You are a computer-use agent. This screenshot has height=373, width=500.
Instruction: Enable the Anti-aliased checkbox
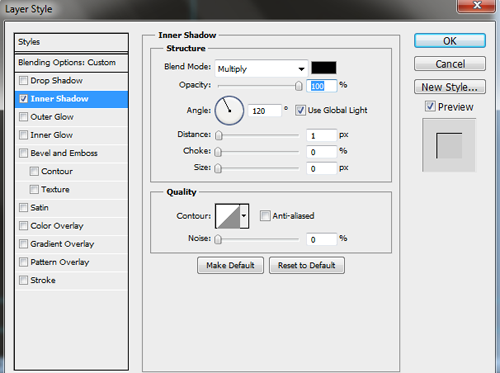pyautogui.click(x=265, y=216)
